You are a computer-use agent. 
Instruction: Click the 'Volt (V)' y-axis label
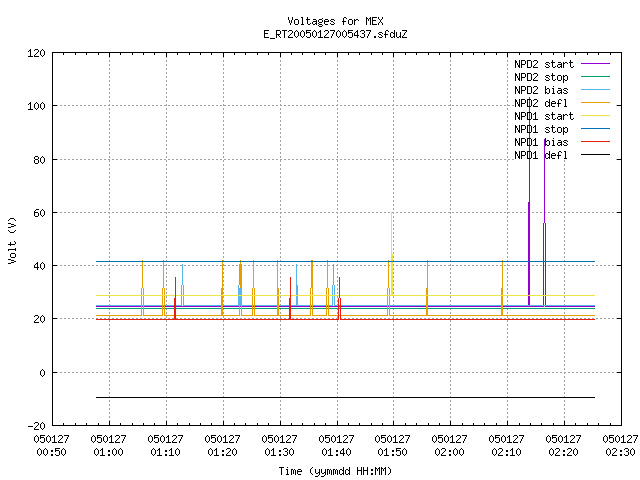pyautogui.click(x=13, y=240)
